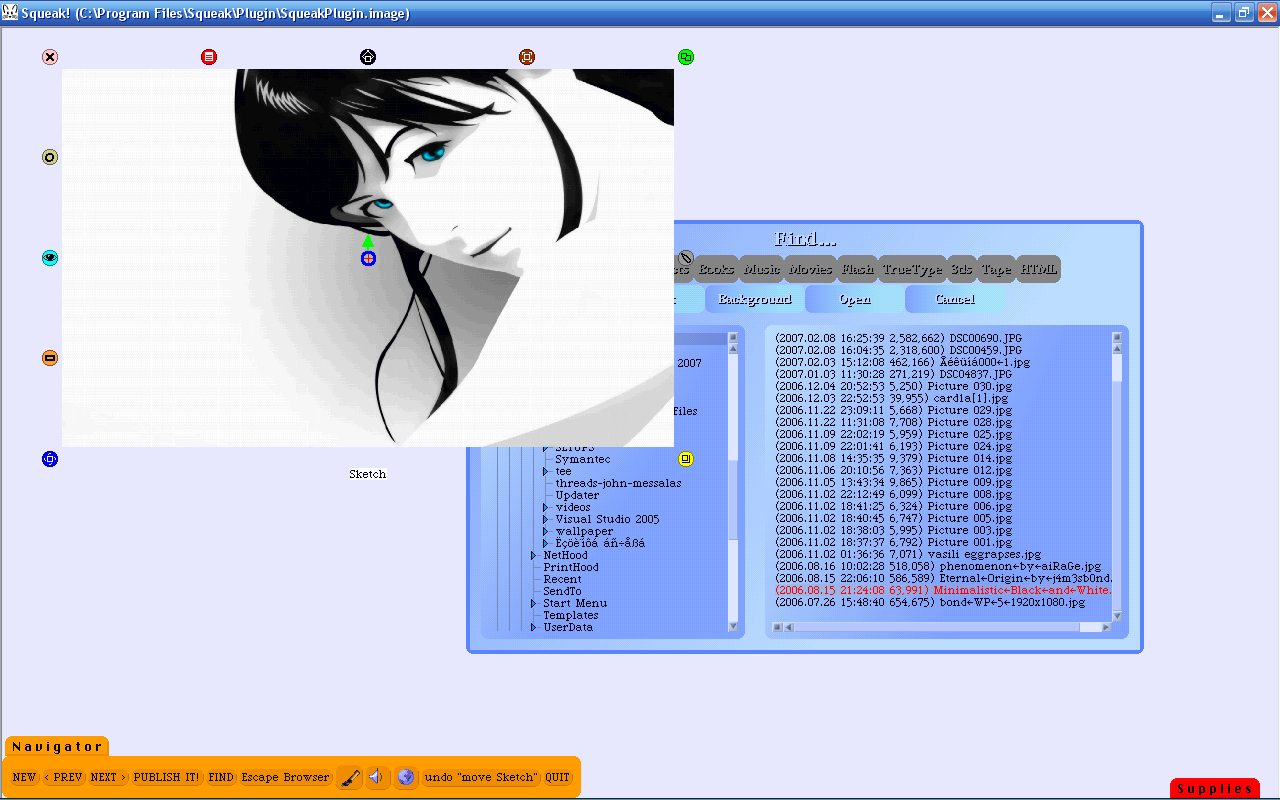Switch to the 3ds tab
This screenshot has height=800, width=1280.
961,269
